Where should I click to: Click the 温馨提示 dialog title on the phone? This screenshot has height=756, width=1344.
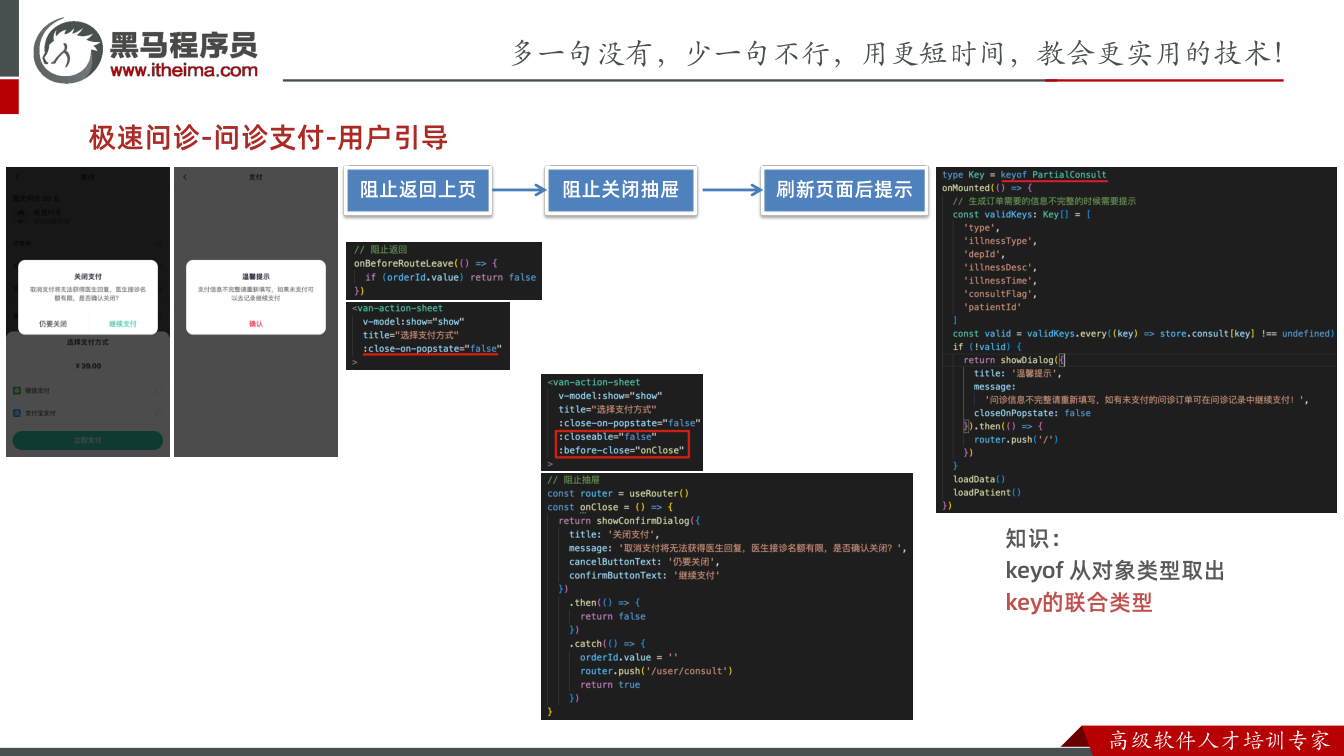[x=256, y=276]
